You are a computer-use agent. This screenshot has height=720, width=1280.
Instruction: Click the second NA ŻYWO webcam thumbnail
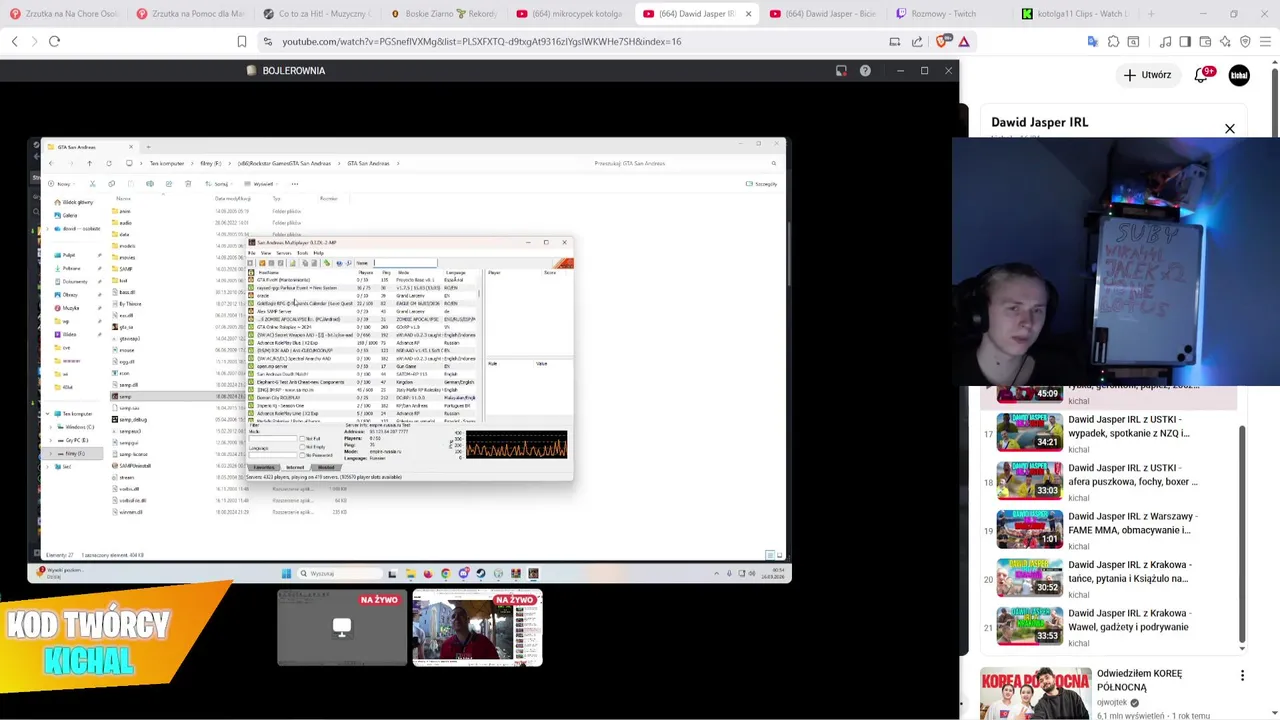click(x=477, y=628)
